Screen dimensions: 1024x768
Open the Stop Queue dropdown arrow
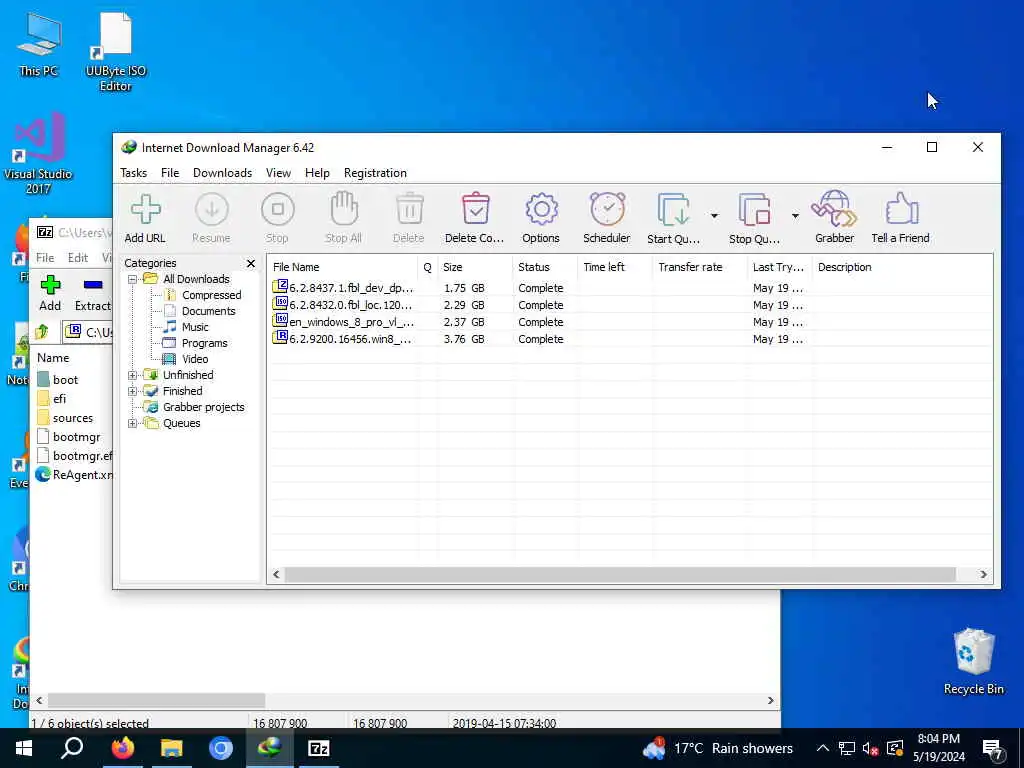point(795,216)
